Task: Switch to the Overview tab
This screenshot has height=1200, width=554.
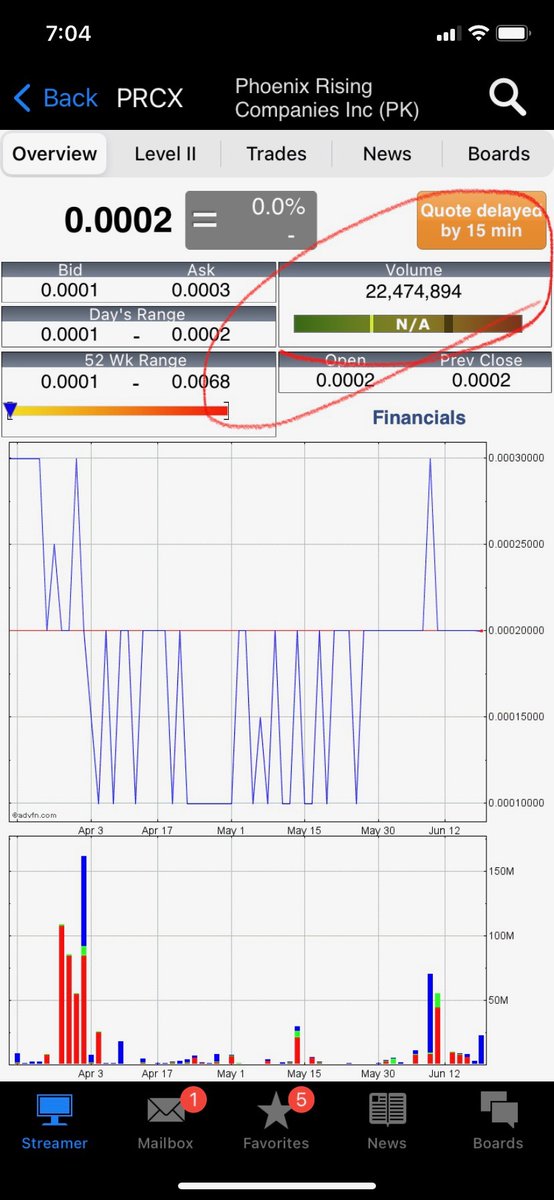Action: pos(55,154)
